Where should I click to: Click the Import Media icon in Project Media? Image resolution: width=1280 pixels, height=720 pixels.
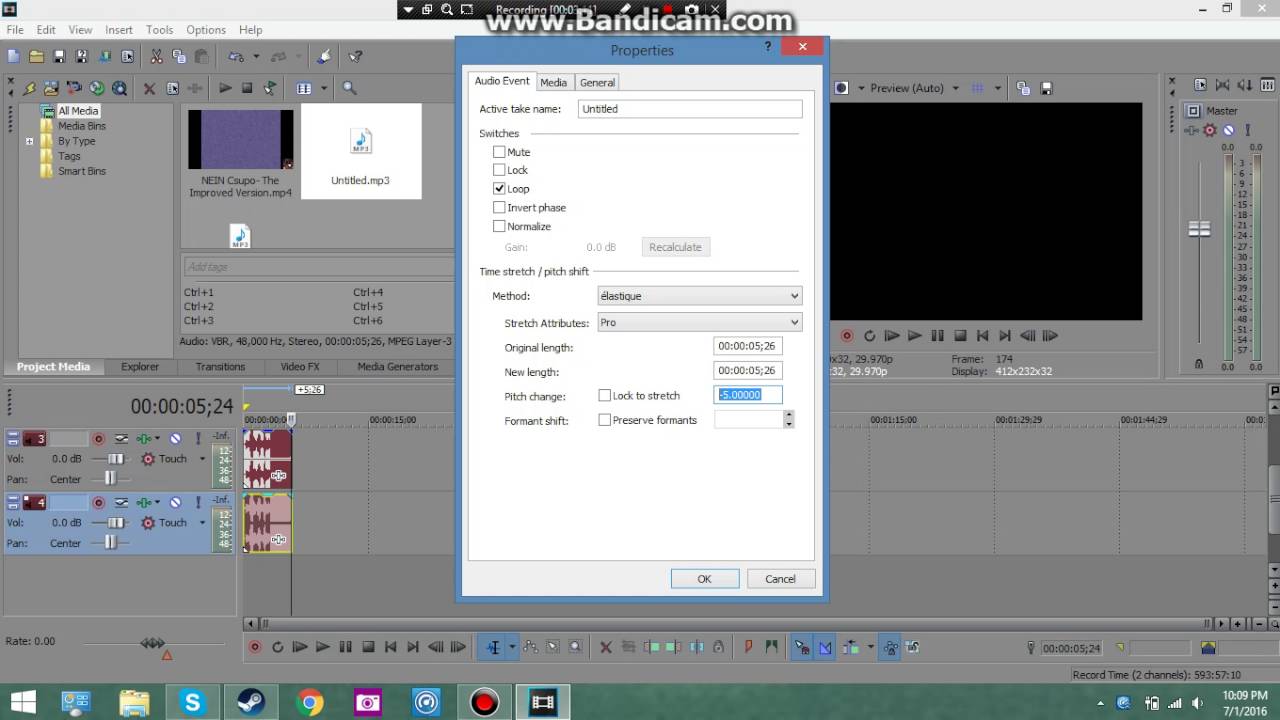coord(52,88)
